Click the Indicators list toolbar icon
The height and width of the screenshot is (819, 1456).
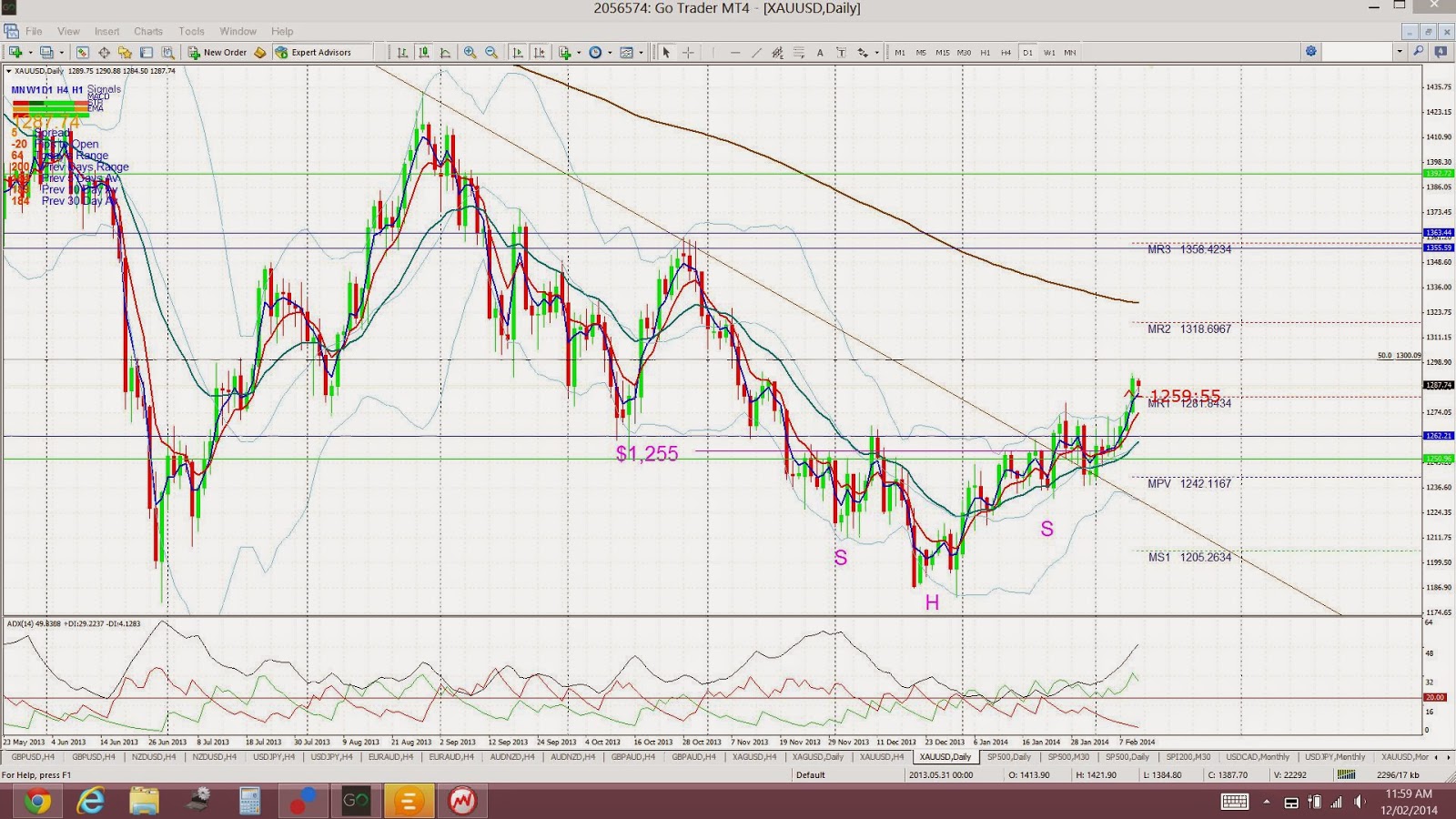coord(564,53)
